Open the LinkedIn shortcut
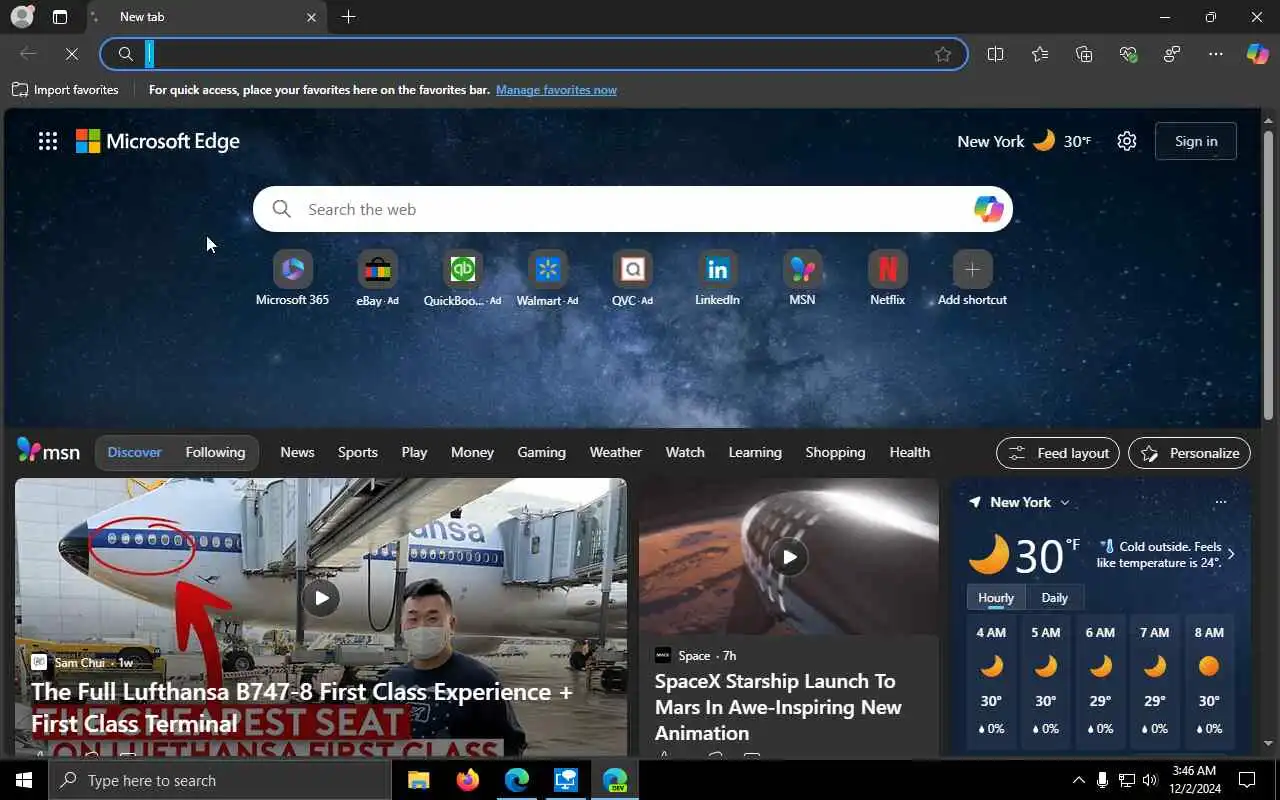This screenshot has width=1280, height=800. [x=717, y=278]
